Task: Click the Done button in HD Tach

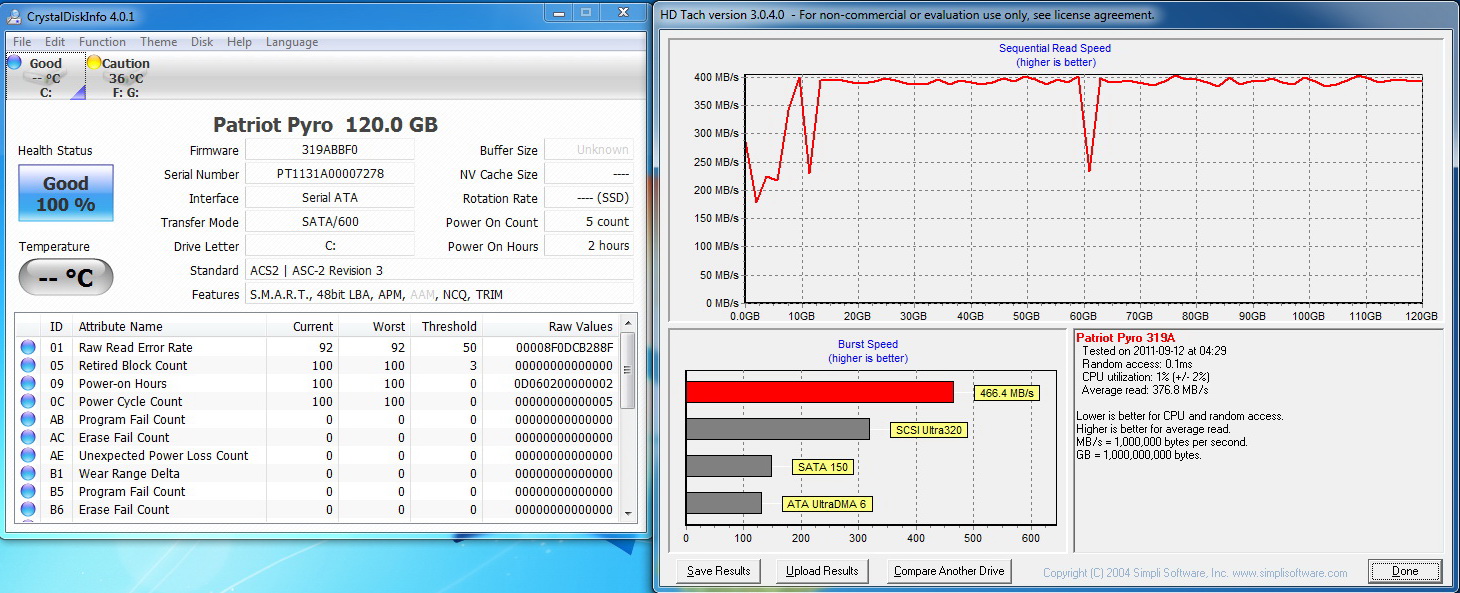Action: (1404, 571)
